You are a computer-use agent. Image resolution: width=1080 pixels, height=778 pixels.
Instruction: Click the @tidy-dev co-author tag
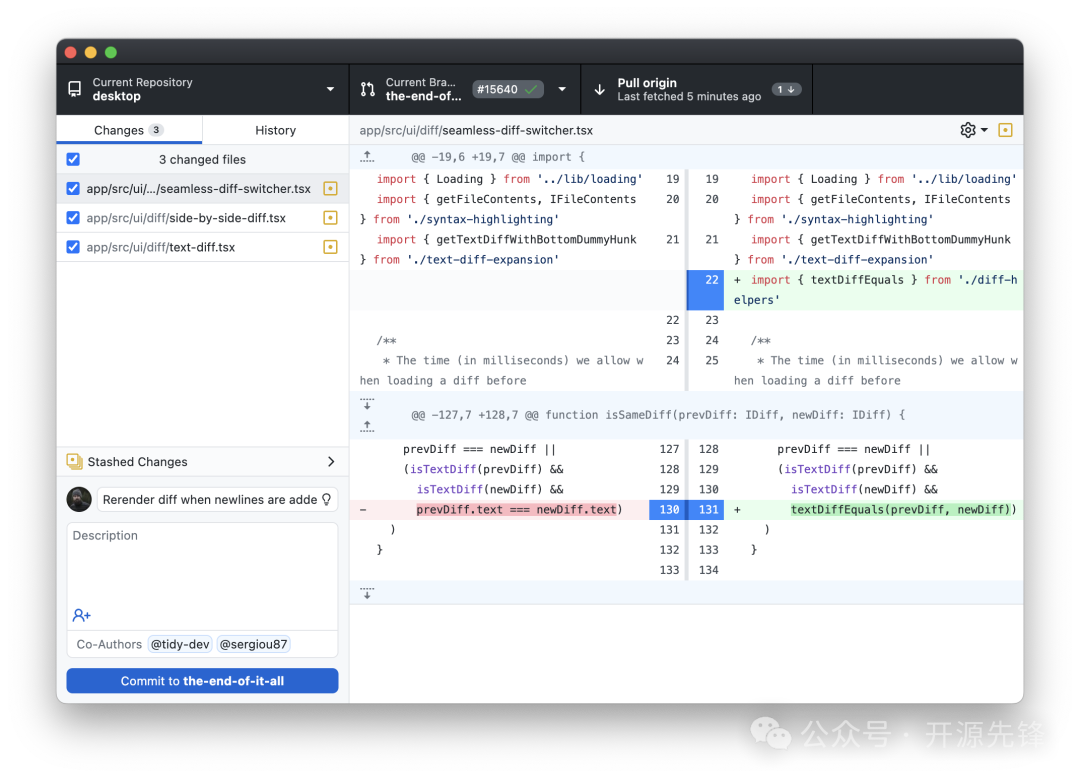[x=180, y=644]
